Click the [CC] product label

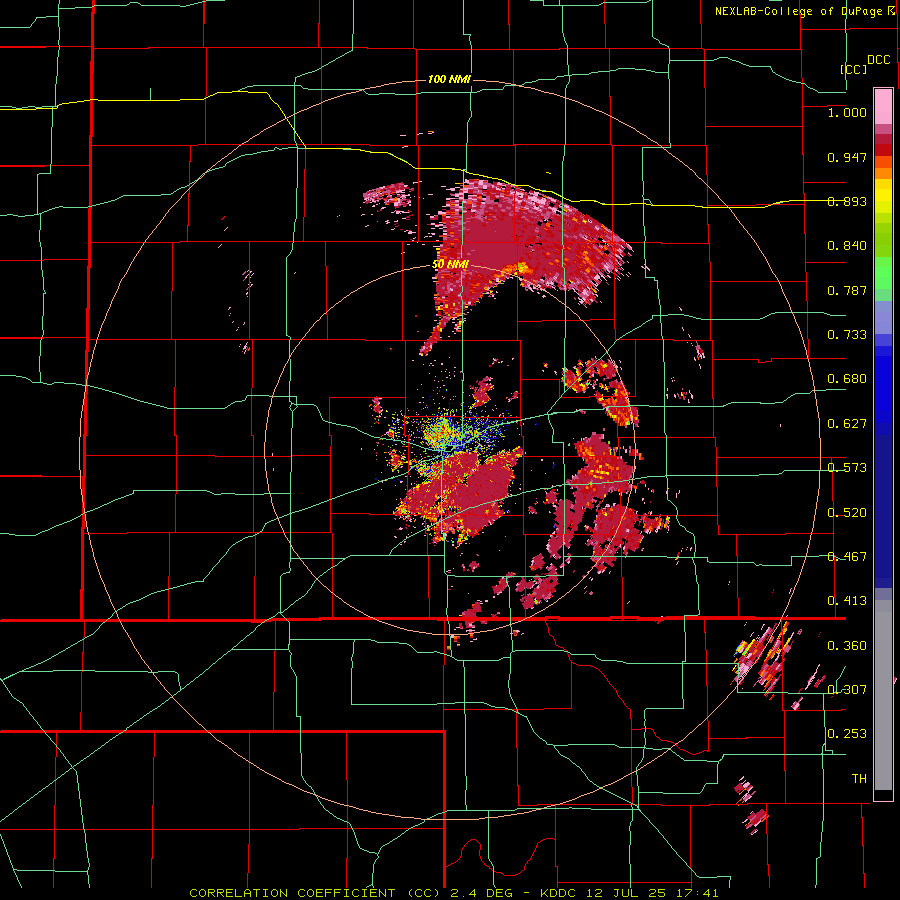(853, 69)
